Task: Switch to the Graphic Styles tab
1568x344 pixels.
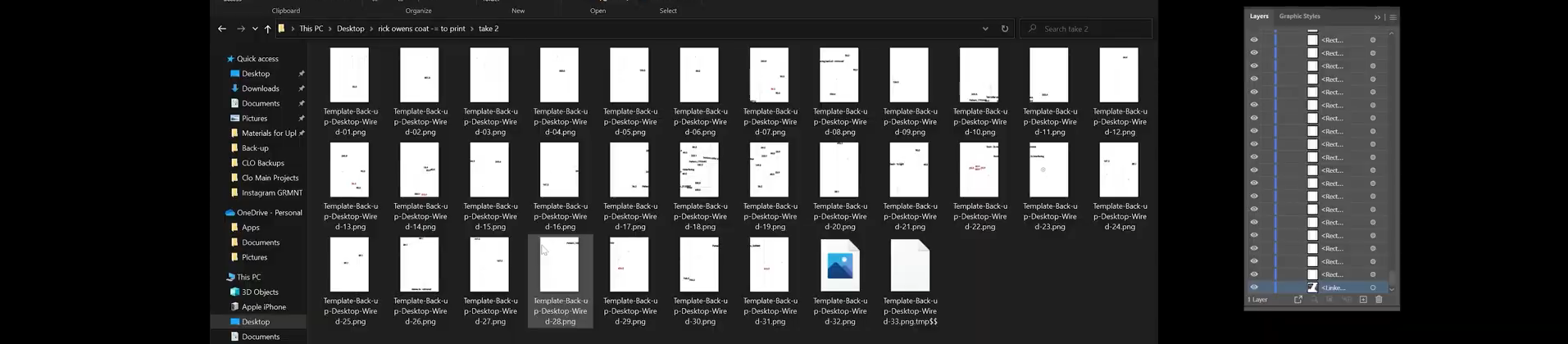Action: (x=1300, y=16)
